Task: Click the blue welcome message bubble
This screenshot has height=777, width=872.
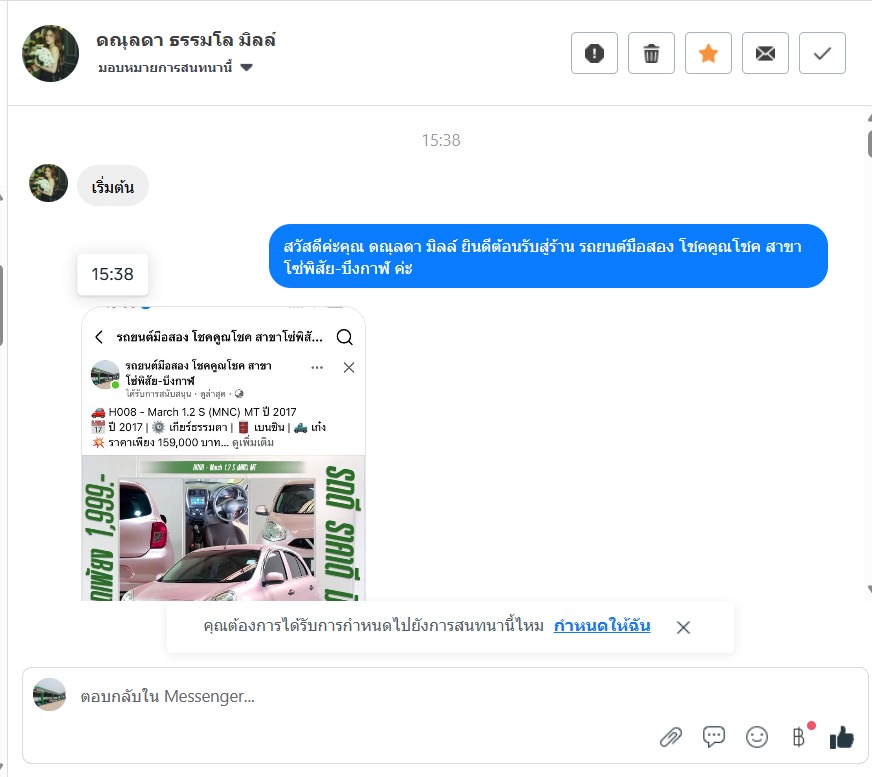Action: 548,256
